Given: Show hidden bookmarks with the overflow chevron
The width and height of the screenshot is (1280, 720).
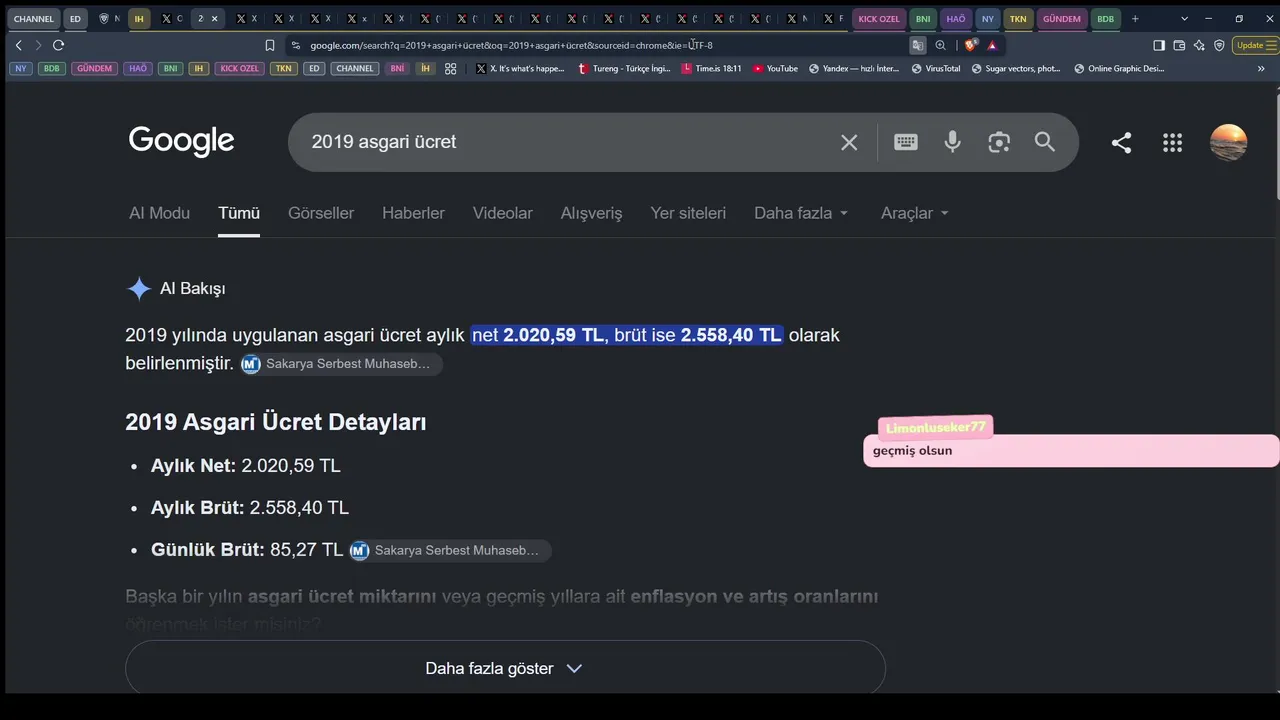Looking at the screenshot, I should [1261, 69].
